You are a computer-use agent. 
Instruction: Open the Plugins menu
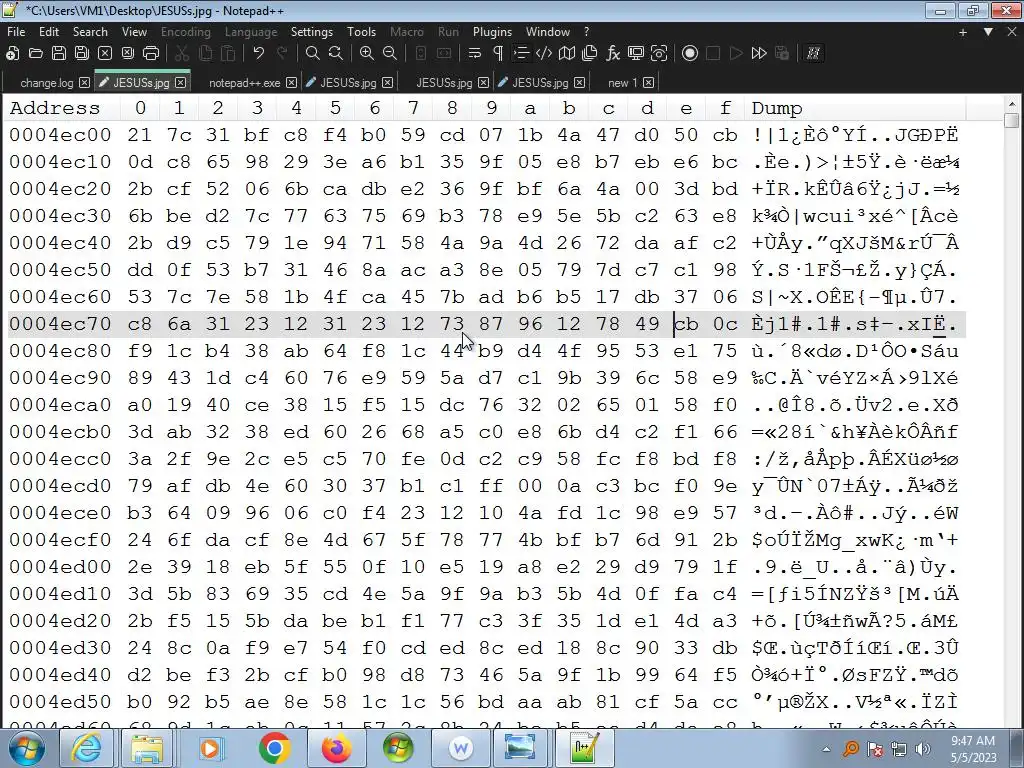coord(492,31)
